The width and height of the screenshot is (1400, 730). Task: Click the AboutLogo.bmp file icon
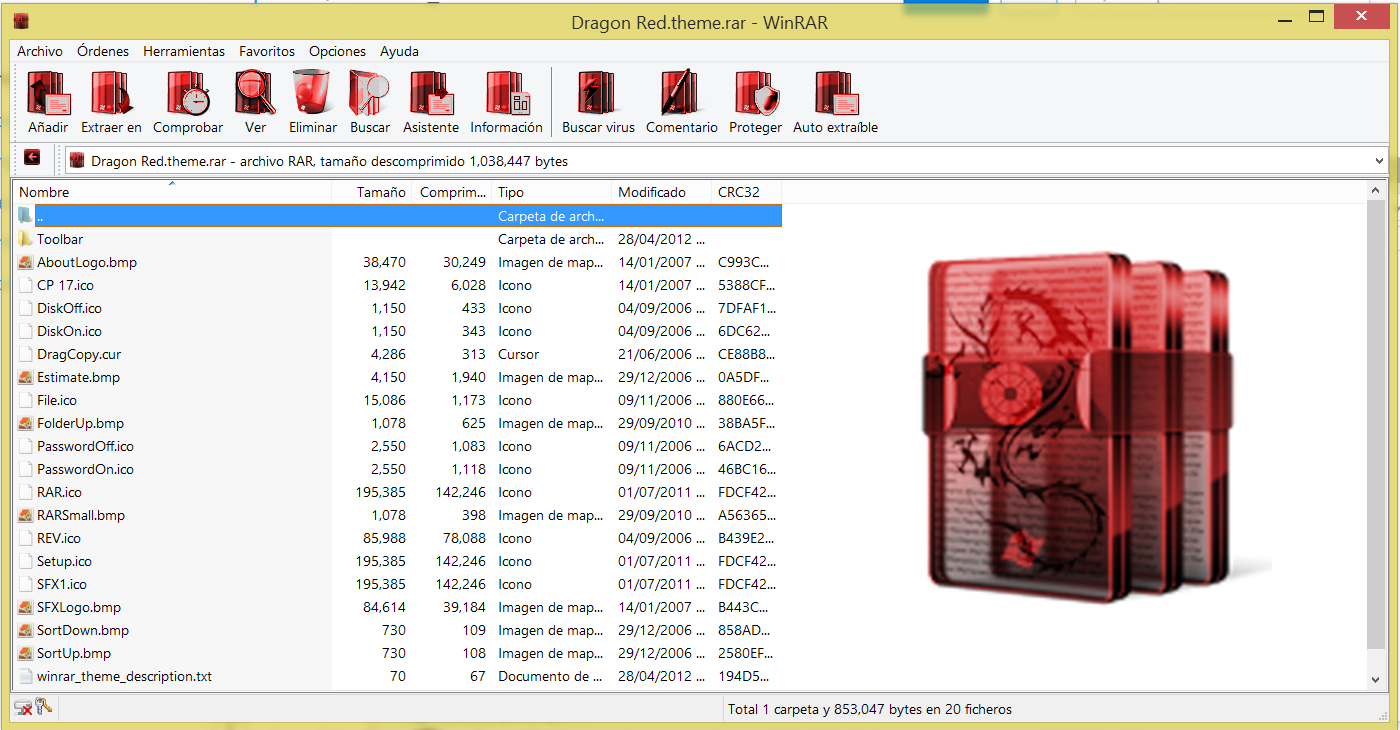point(25,262)
